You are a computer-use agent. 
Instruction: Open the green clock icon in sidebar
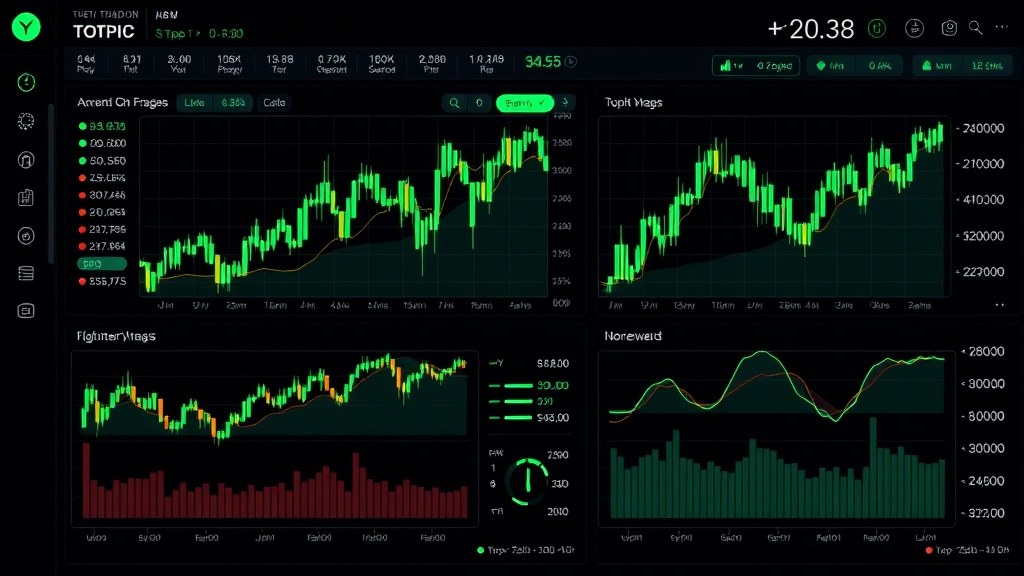click(x=26, y=82)
